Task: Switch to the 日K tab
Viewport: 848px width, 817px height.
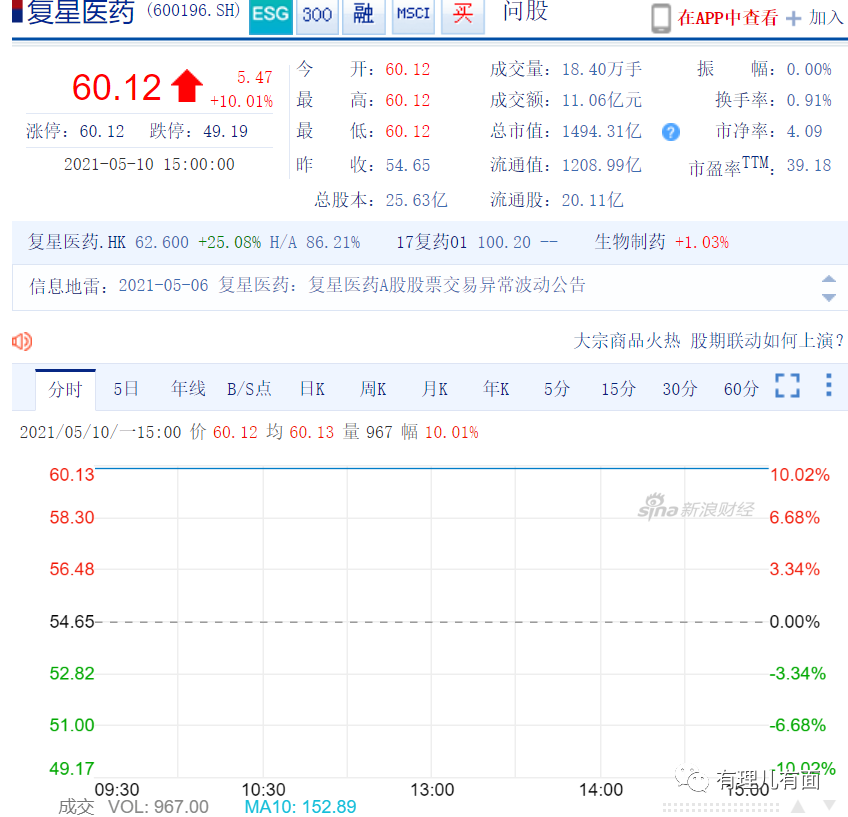Action: (313, 389)
